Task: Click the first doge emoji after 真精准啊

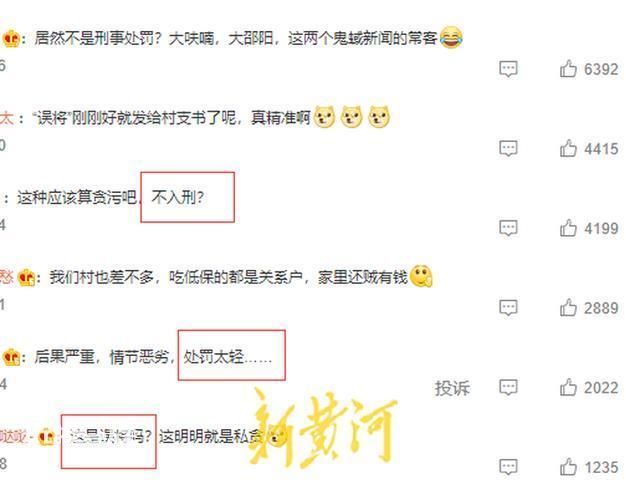Action: pos(324,117)
